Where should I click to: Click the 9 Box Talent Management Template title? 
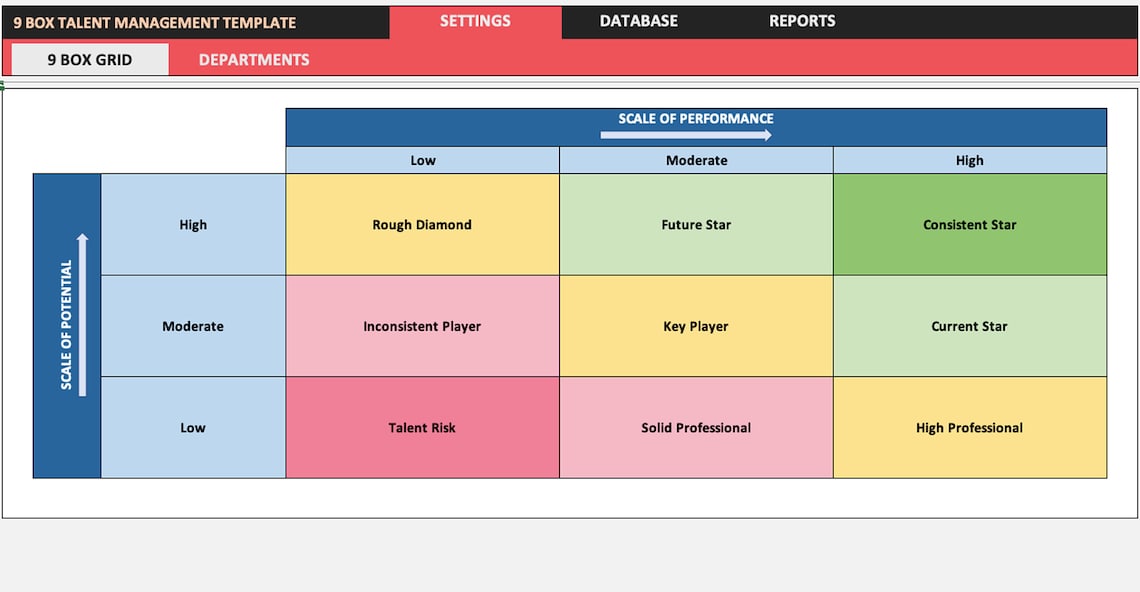154,23
